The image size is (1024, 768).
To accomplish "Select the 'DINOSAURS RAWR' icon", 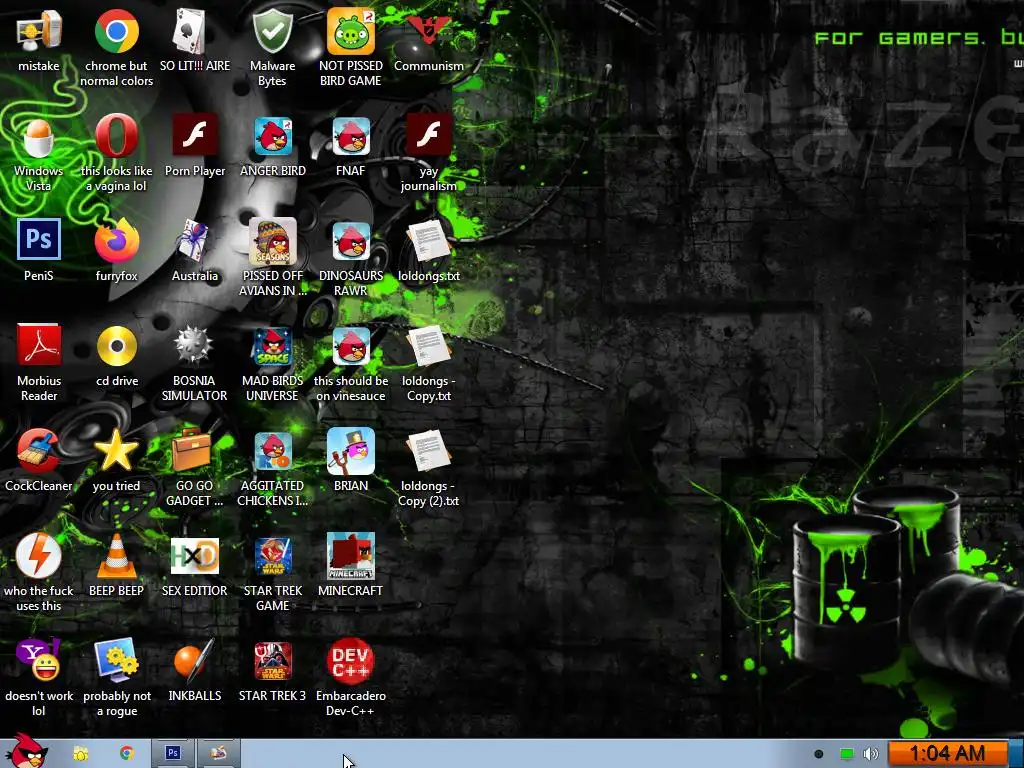I will pos(351,241).
